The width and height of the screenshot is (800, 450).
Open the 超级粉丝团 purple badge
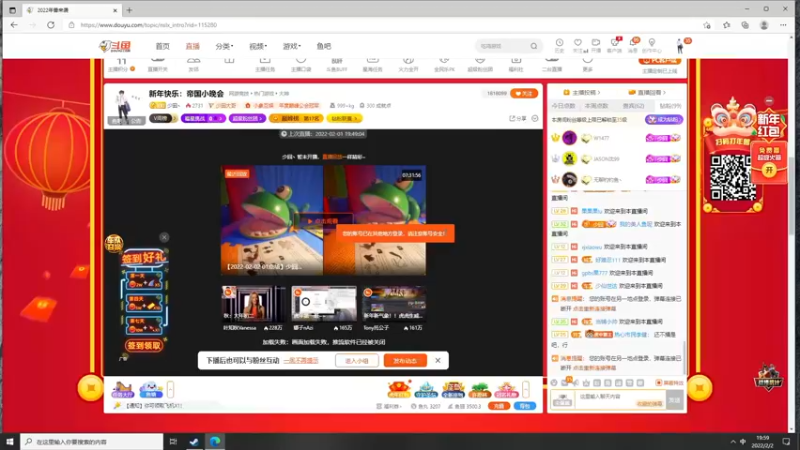pyautogui.click(x=247, y=118)
